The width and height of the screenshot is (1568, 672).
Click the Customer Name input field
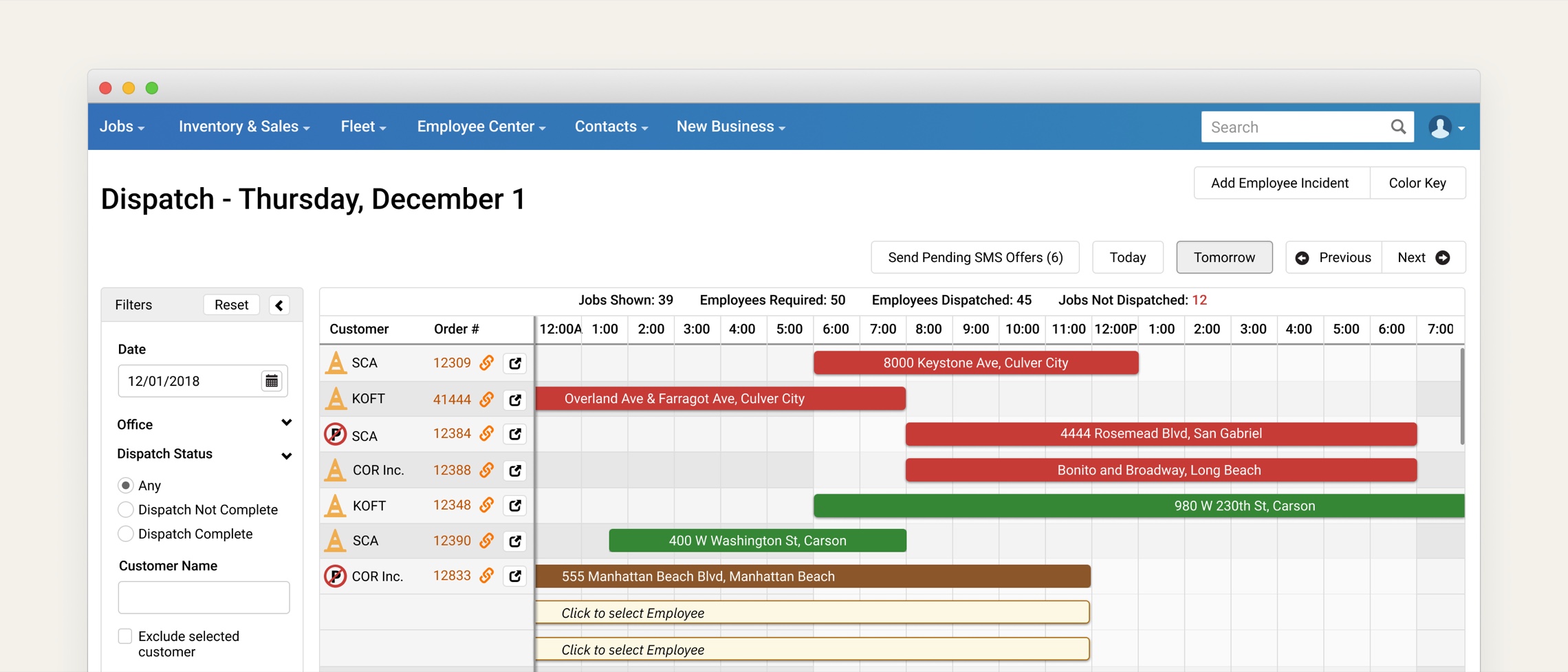pyautogui.click(x=204, y=597)
